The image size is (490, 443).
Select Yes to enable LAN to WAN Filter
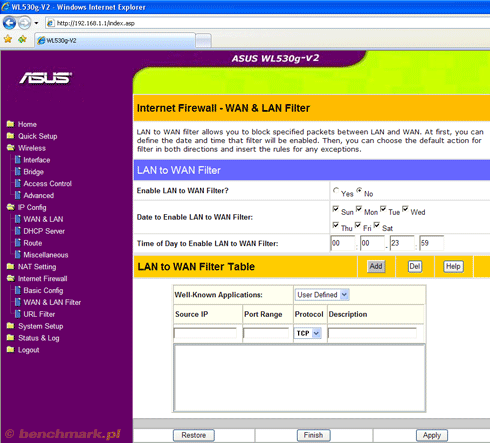(336, 190)
